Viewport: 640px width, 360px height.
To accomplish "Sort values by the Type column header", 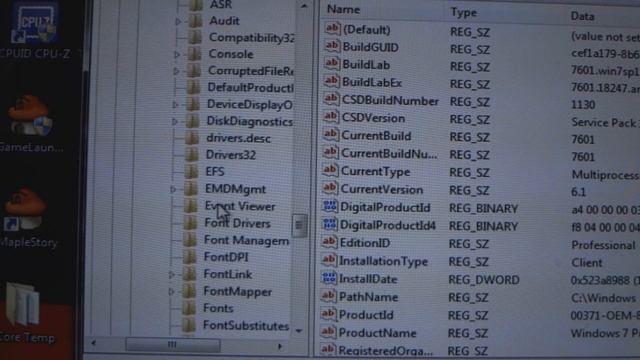I will pyautogui.click(x=464, y=13).
